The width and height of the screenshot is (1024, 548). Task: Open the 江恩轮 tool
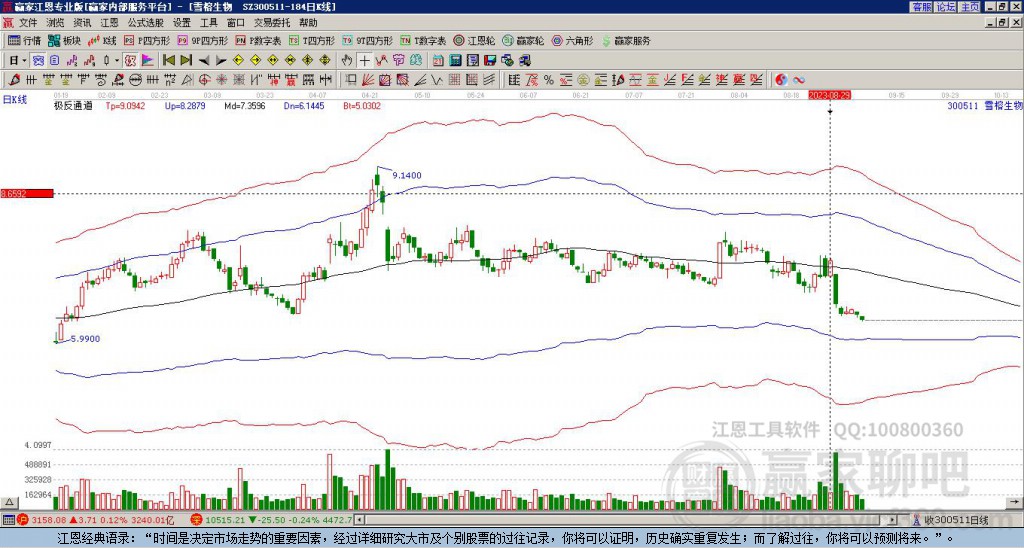tap(474, 40)
